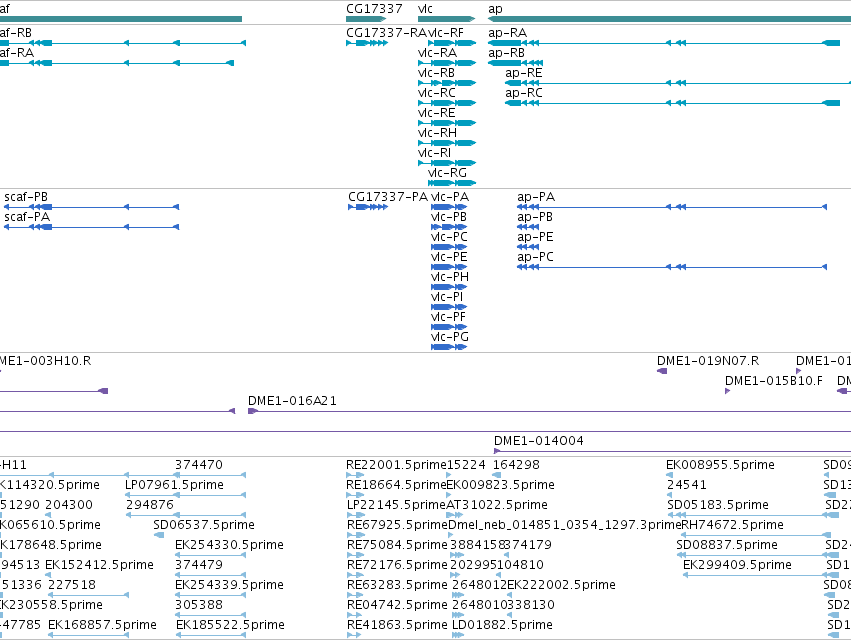Click the SD06537.5prime EST label
The height and width of the screenshot is (640, 851).
tap(204, 525)
